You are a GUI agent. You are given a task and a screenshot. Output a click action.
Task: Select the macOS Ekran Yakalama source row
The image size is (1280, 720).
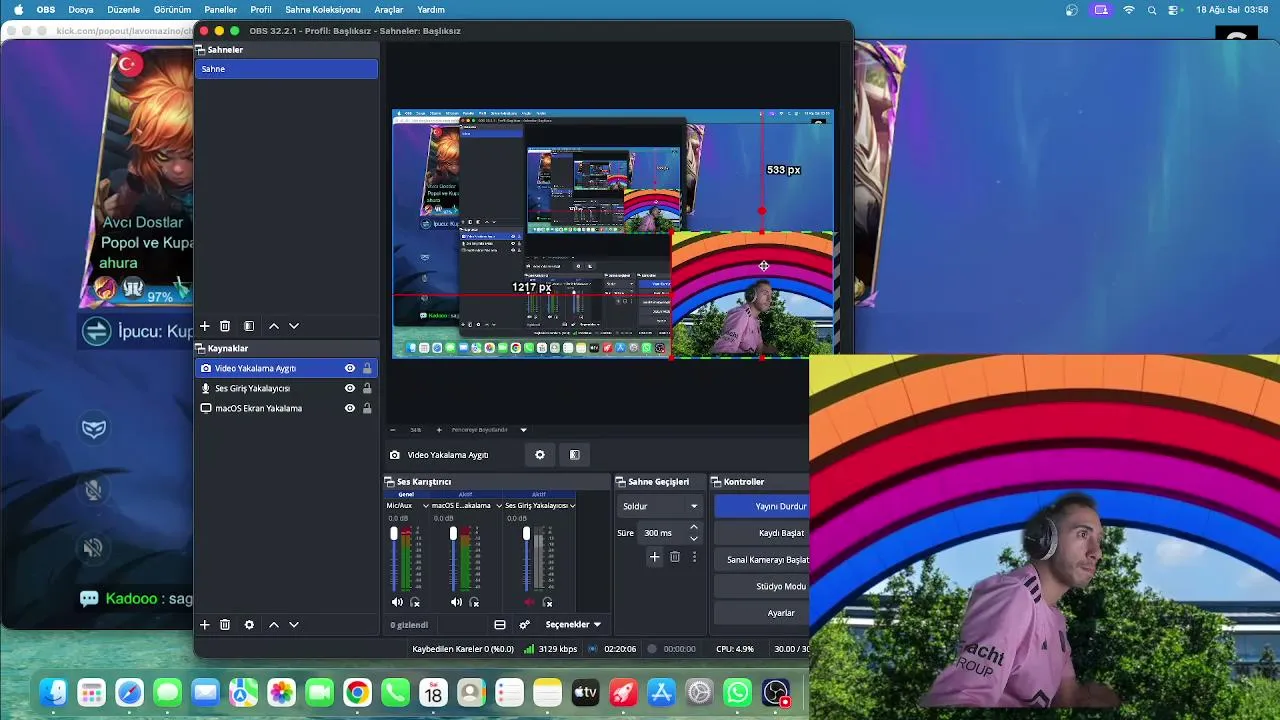point(286,408)
